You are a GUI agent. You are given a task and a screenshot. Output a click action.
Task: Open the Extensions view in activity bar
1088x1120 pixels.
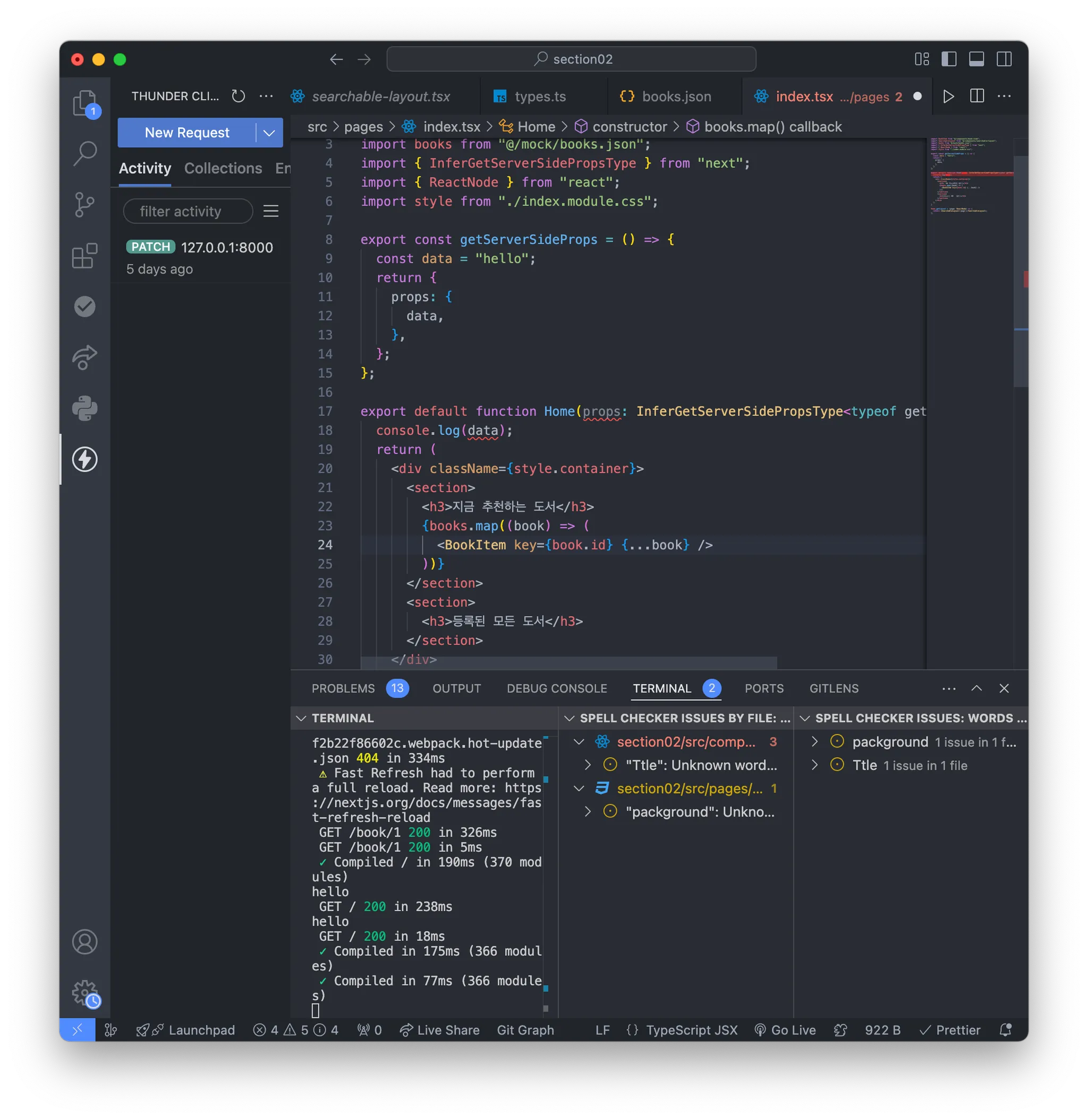pyautogui.click(x=84, y=256)
